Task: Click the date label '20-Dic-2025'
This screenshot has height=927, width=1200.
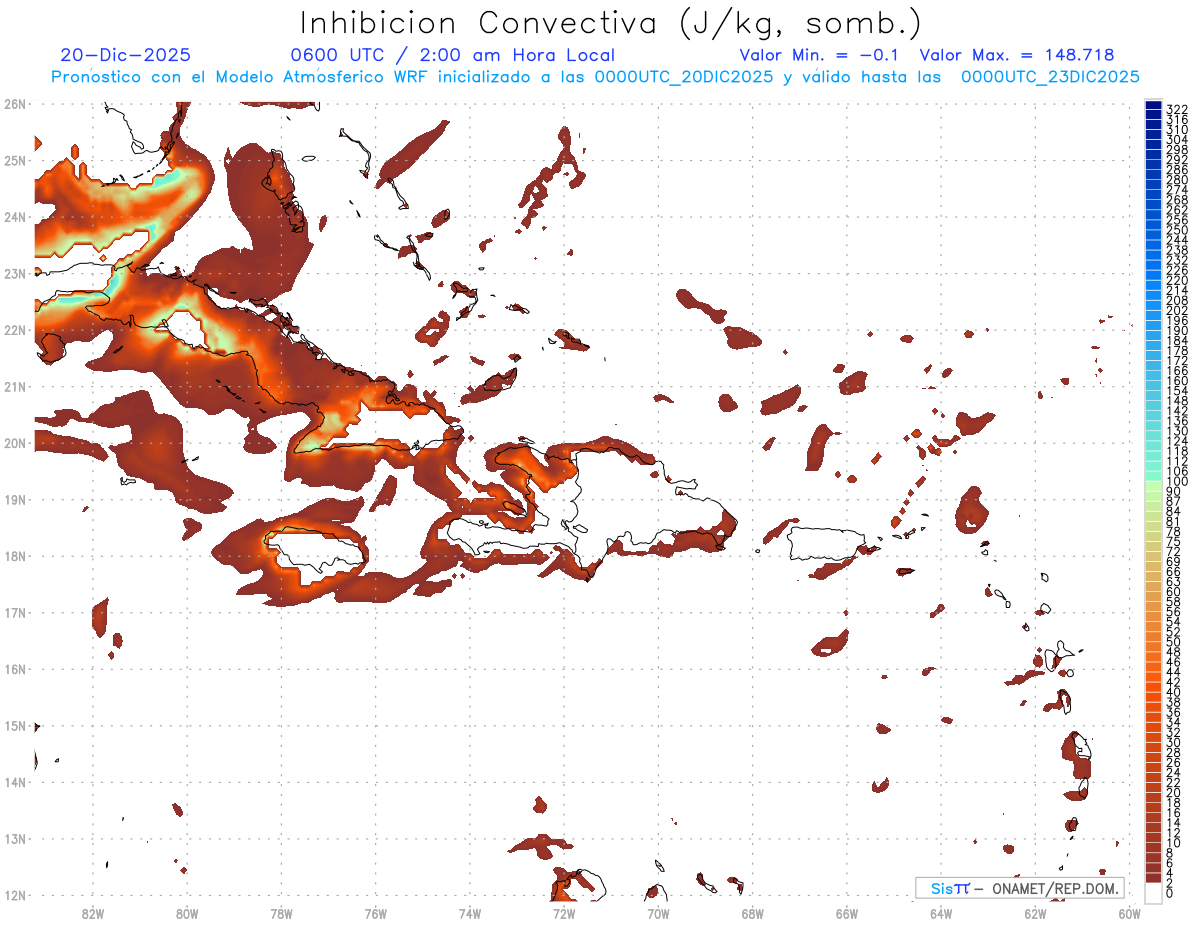Action: click(x=125, y=55)
